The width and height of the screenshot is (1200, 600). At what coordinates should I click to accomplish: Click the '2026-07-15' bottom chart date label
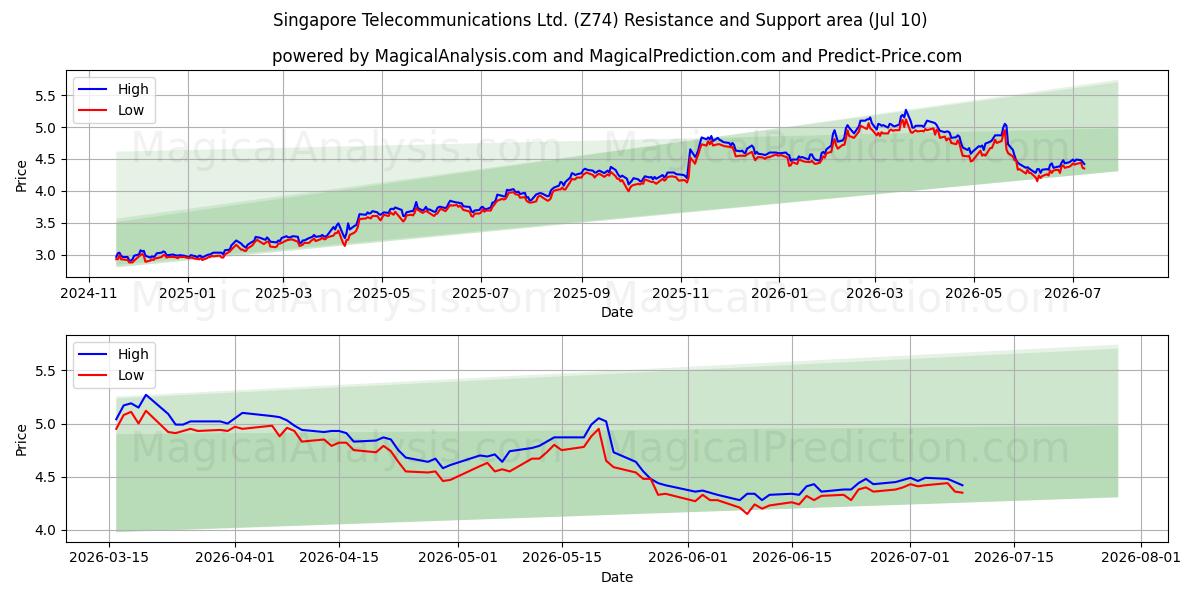(x=1014, y=558)
